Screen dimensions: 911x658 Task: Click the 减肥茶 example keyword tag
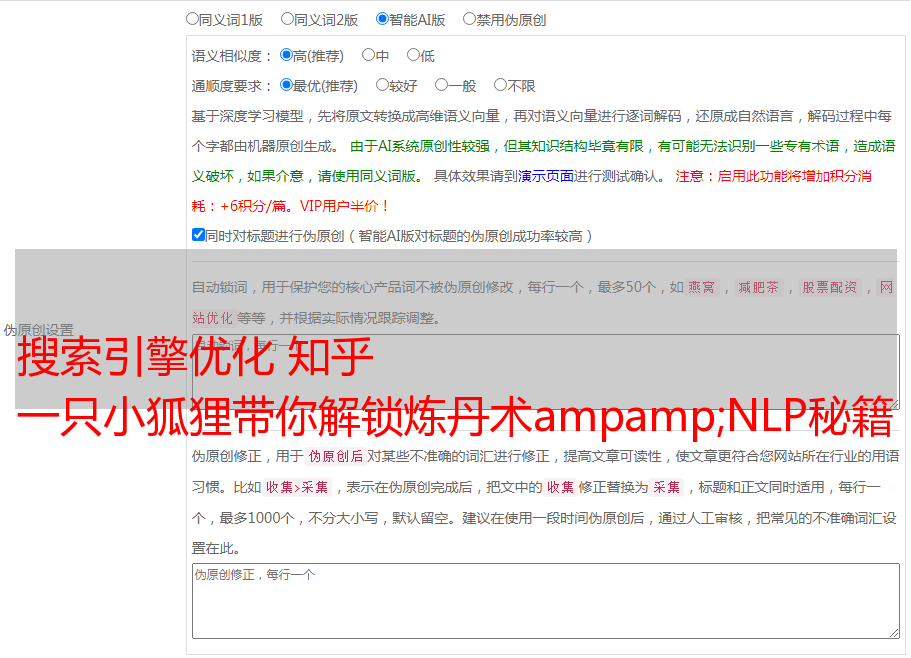(x=758, y=287)
